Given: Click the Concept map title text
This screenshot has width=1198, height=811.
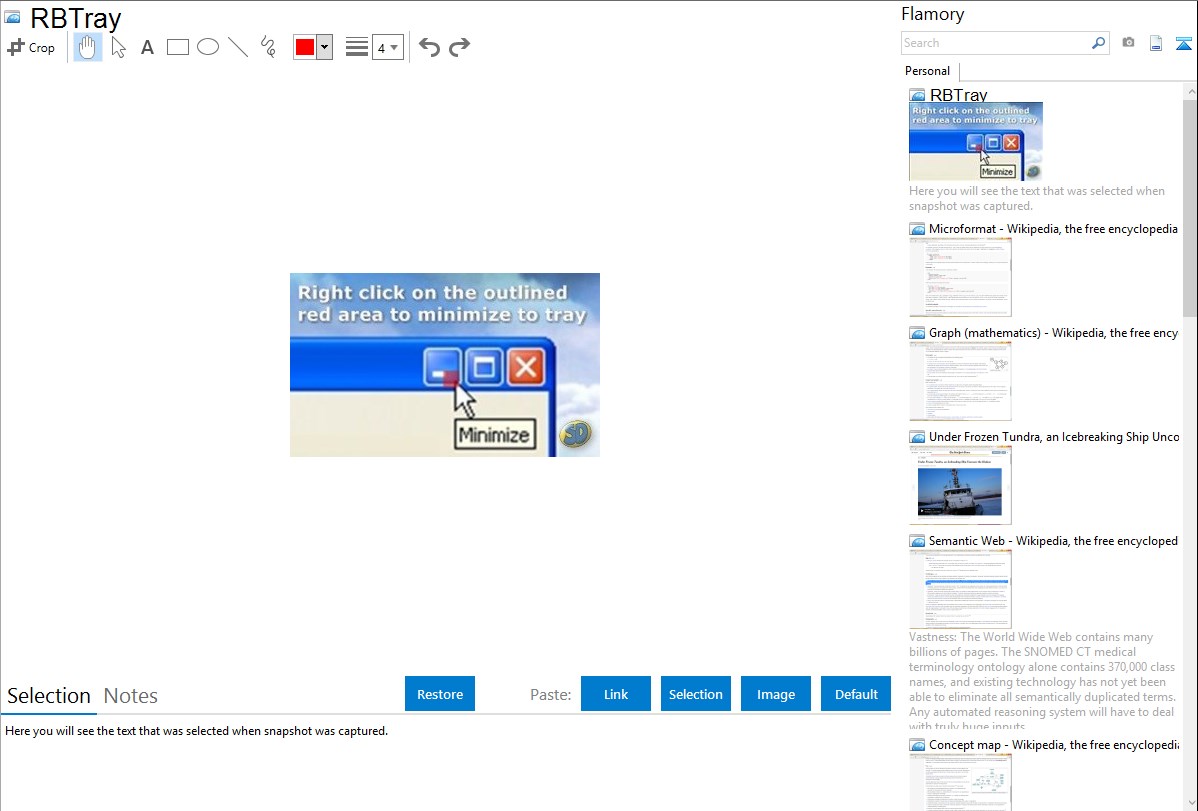Looking at the screenshot, I should (1054, 744).
